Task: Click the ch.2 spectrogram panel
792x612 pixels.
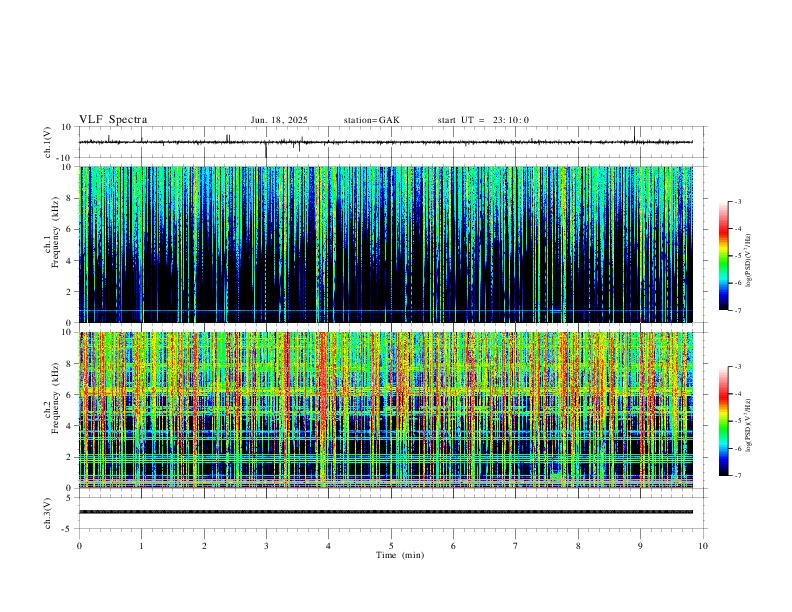Action: click(386, 410)
